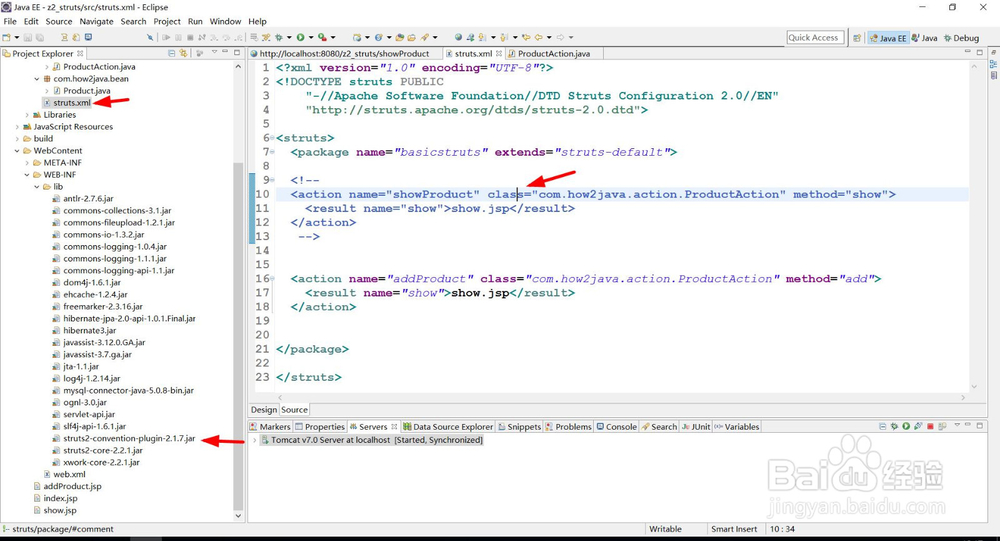Image resolution: width=1000 pixels, height=541 pixels.
Task: Click the Restore icon in the right sidebar
Action: pyautogui.click(x=994, y=52)
